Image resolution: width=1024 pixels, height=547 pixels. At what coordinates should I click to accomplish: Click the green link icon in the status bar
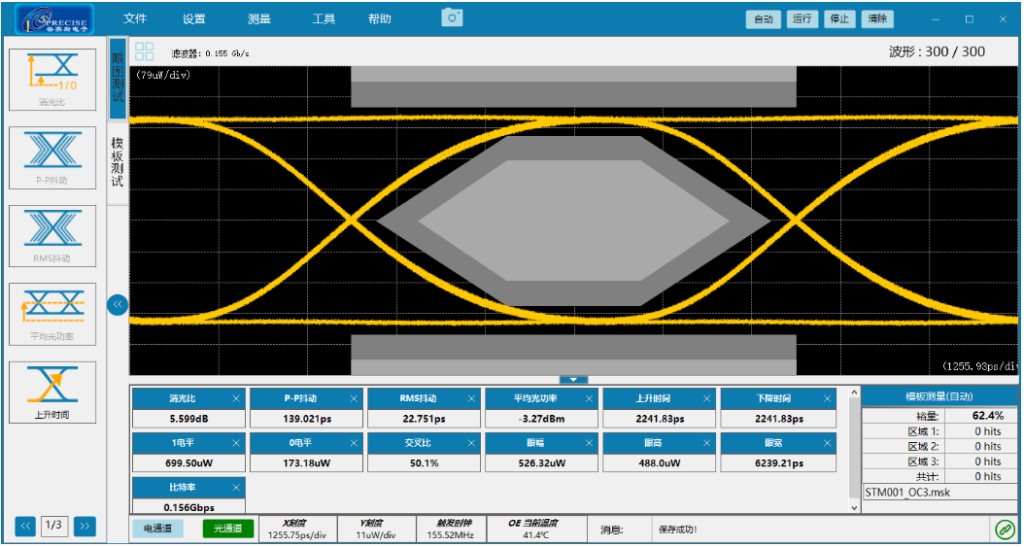coord(1003,529)
